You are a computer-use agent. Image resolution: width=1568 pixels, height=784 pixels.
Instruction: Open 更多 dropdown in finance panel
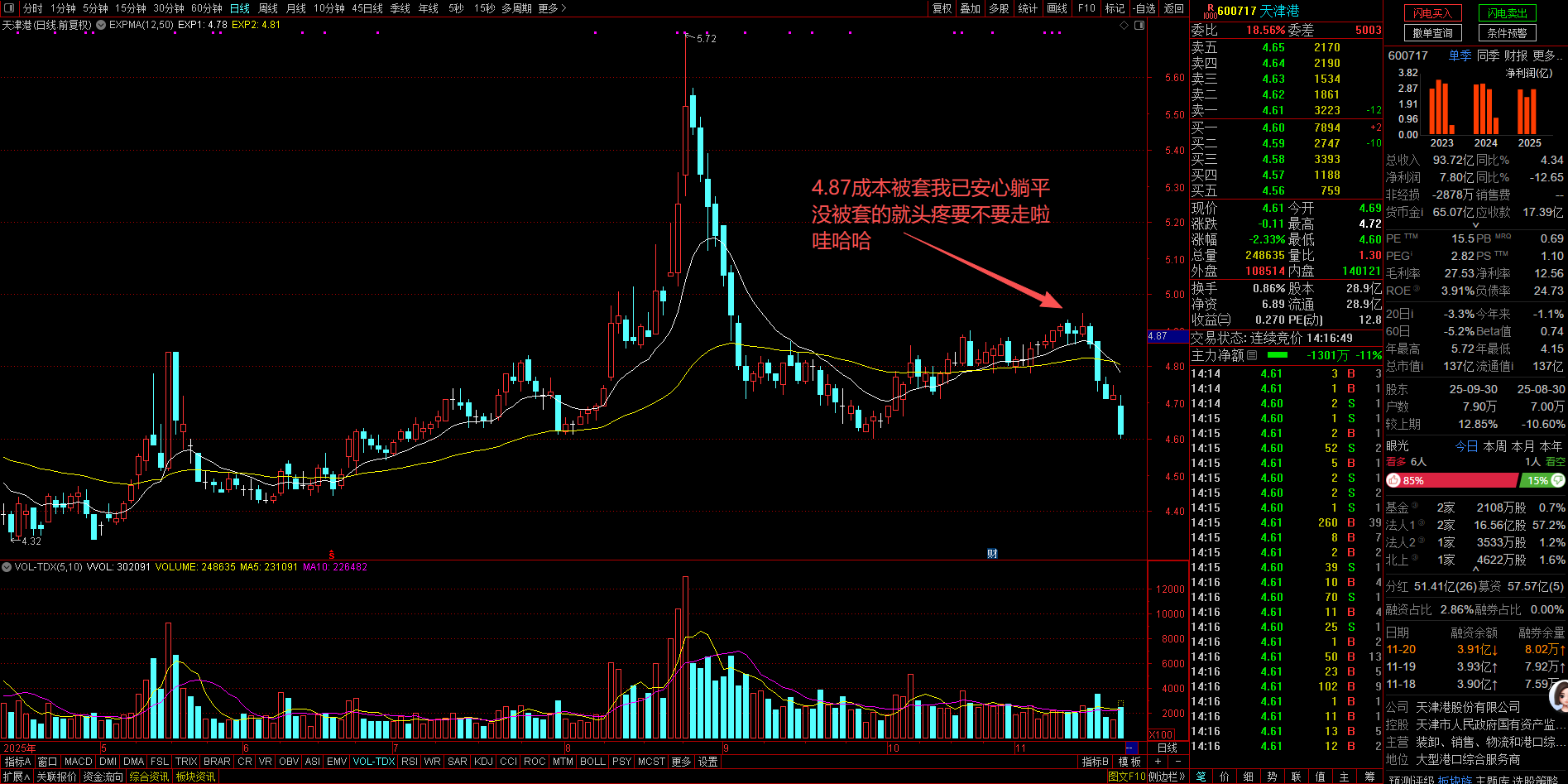1548,55
